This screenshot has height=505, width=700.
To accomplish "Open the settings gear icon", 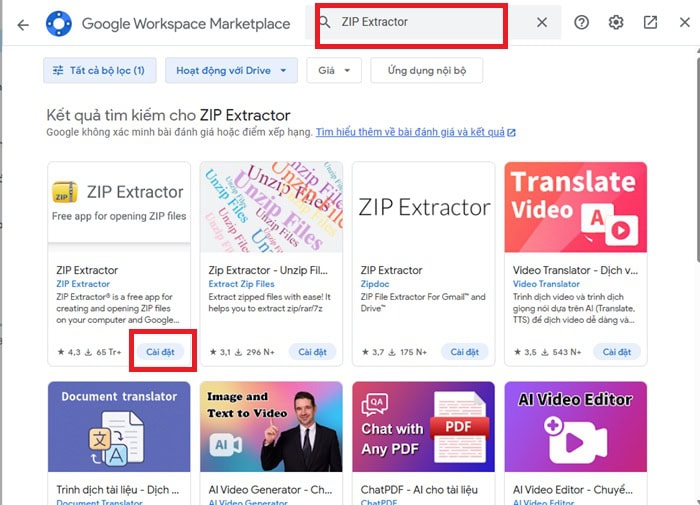I will coord(616,22).
